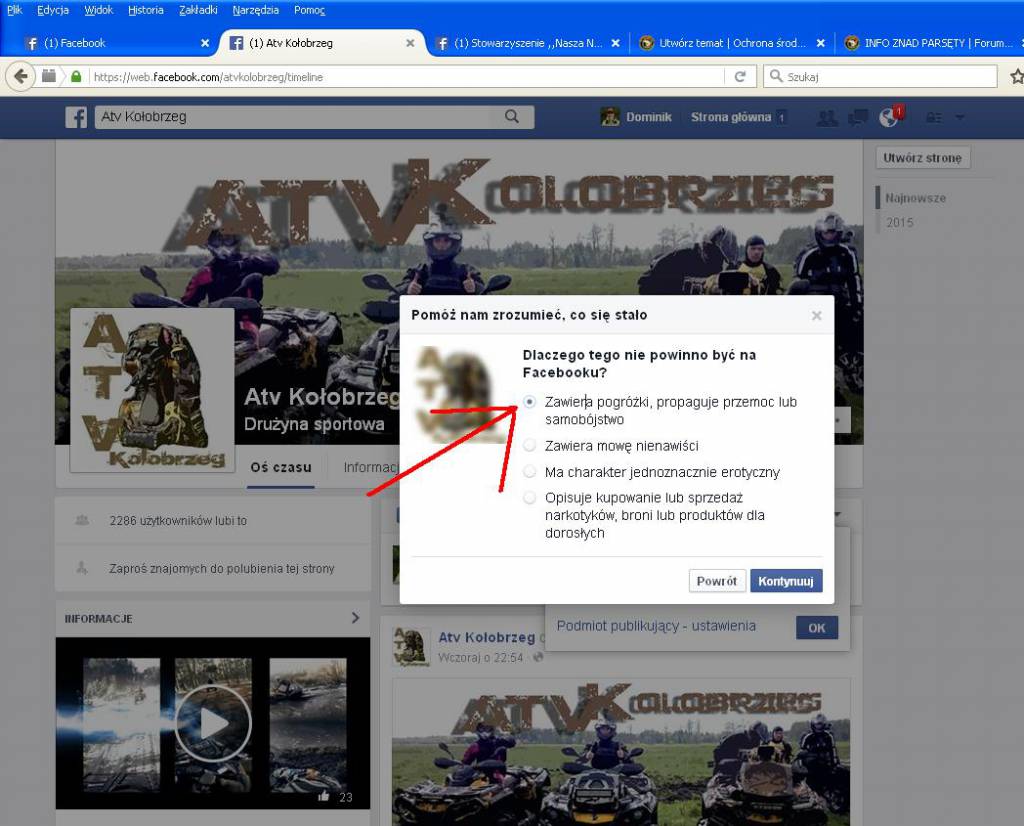Viewport: 1024px width, 826px height.
Task: Open friend requests icon in header
Action: coord(827,118)
